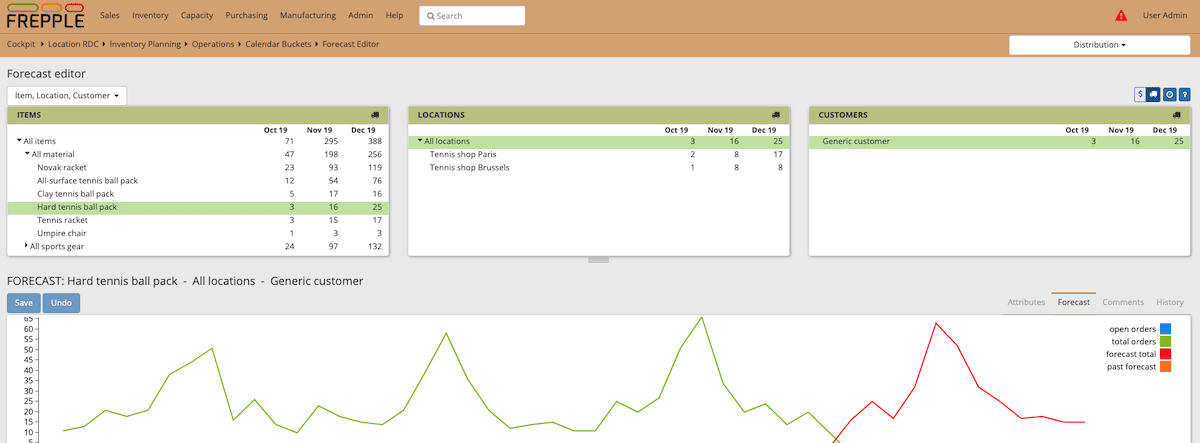Click the truck icon in the Items panel header

(x=375, y=115)
